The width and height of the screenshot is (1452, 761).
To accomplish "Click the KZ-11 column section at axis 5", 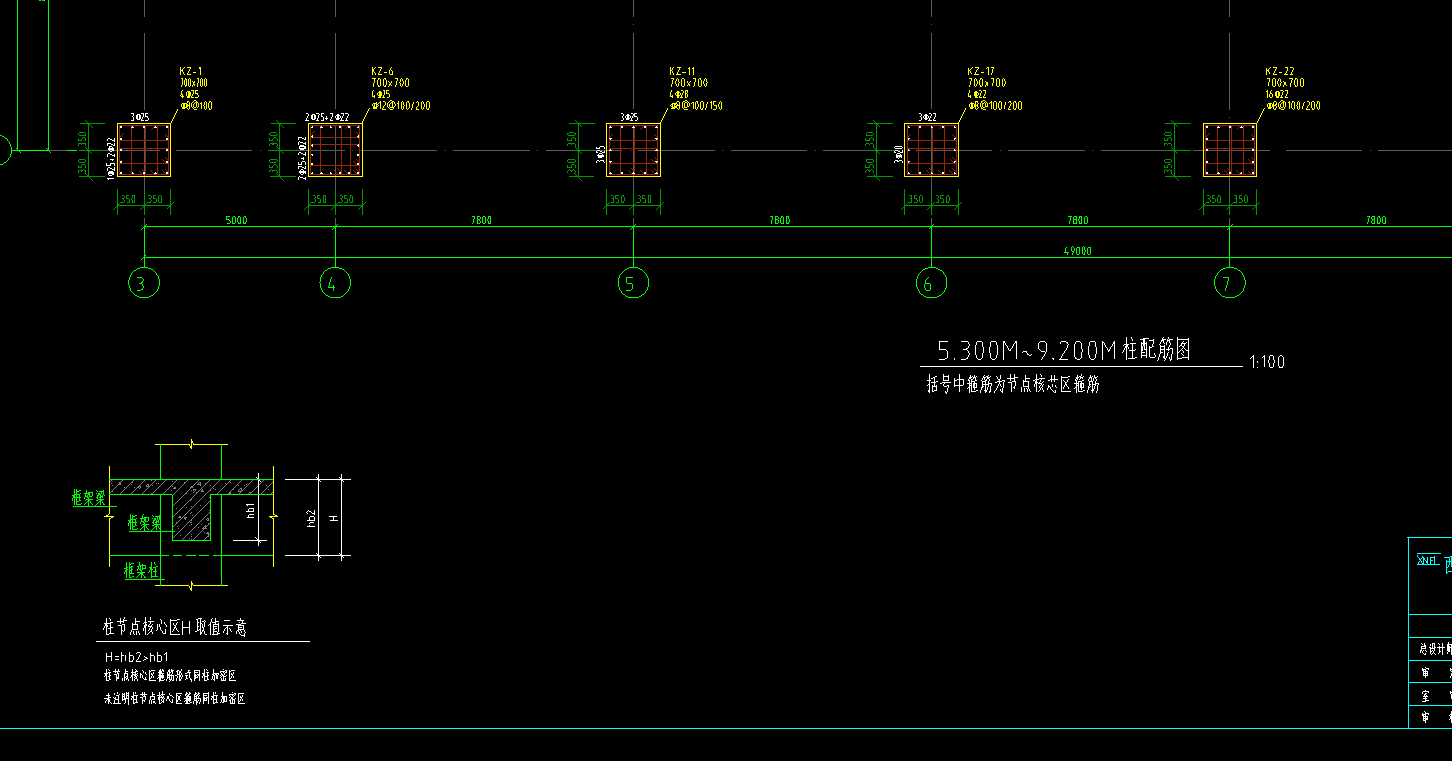I will [x=633, y=150].
